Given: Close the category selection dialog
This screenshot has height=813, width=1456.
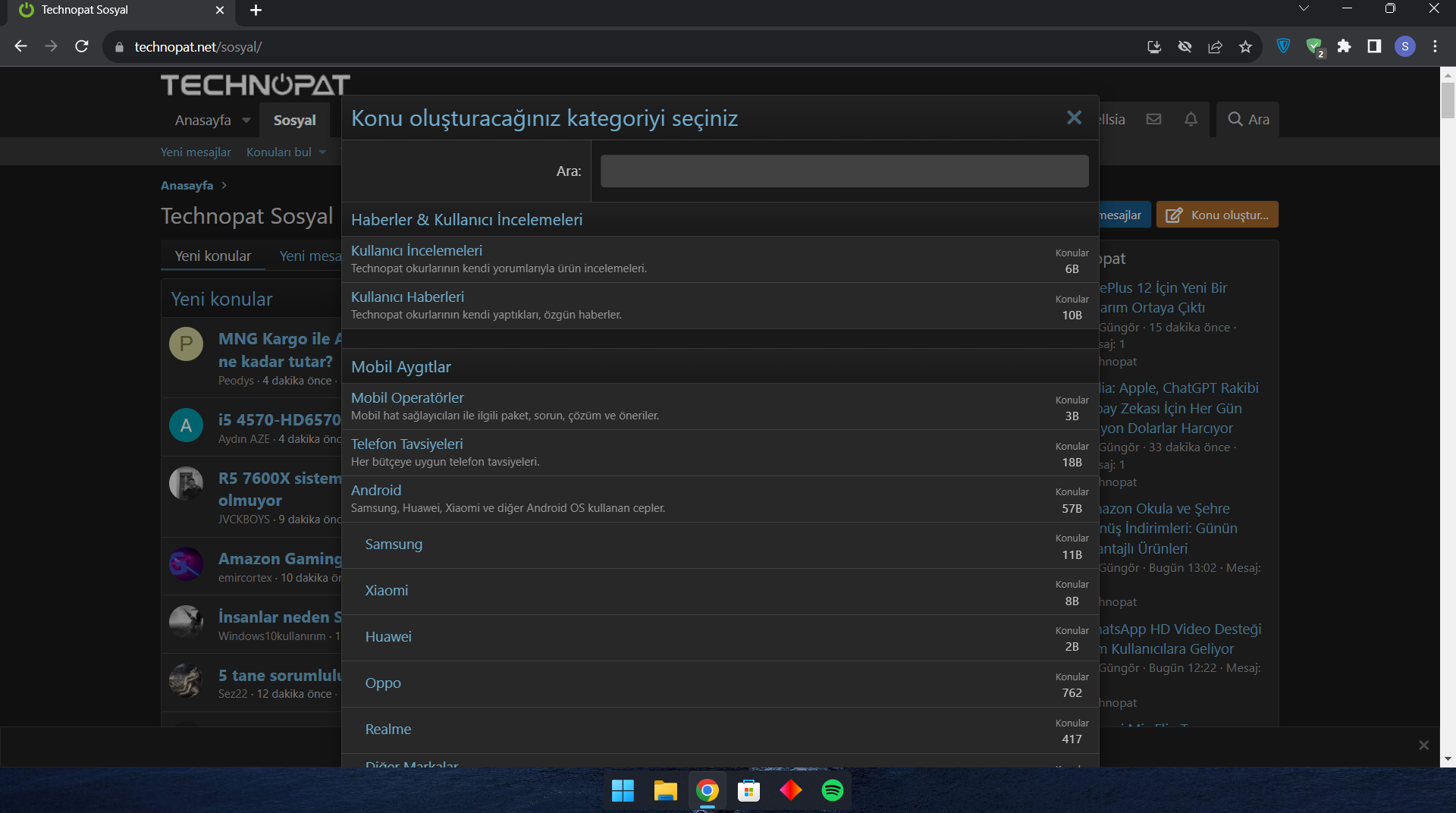Looking at the screenshot, I should 1074,118.
